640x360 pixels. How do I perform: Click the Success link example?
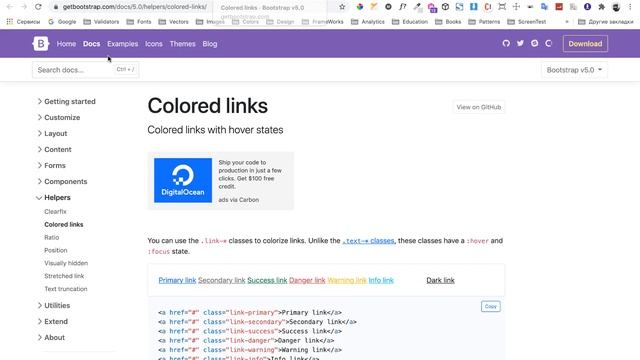(x=267, y=280)
